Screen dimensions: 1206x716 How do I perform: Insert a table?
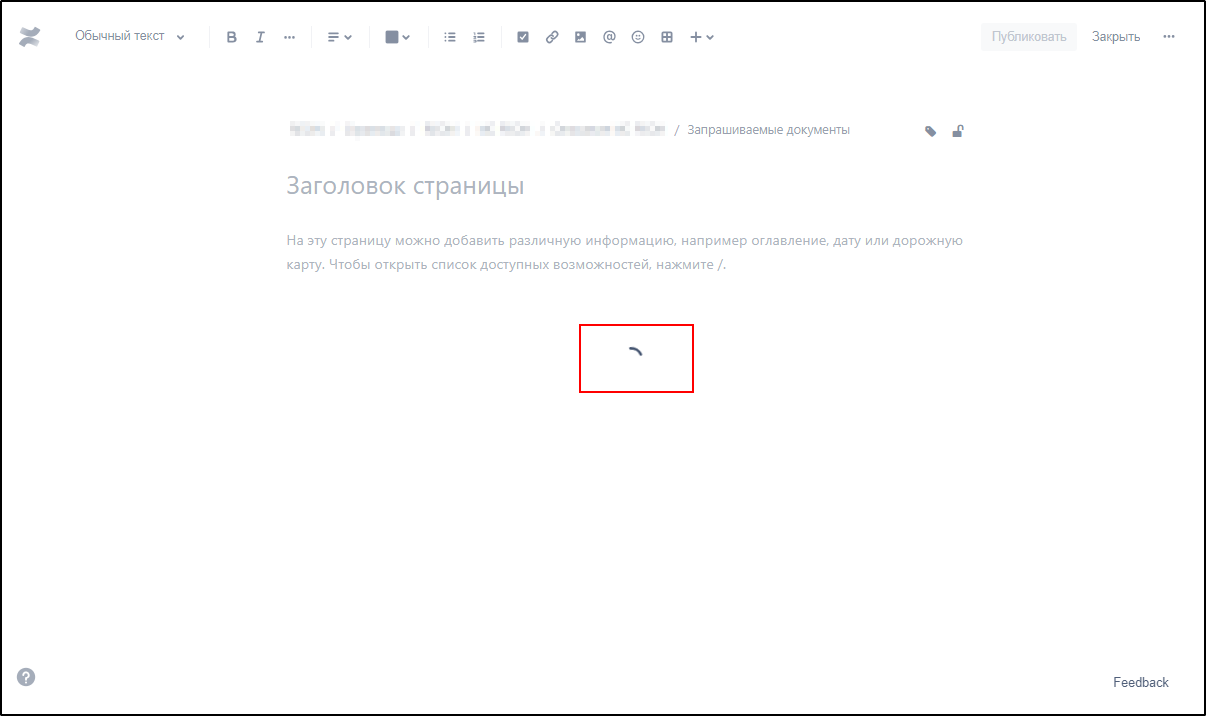click(667, 37)
